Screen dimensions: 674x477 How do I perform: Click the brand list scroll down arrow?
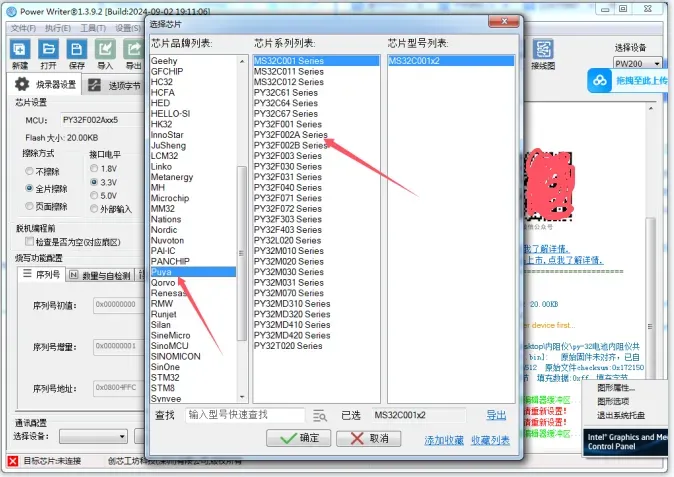click(242, 397)
